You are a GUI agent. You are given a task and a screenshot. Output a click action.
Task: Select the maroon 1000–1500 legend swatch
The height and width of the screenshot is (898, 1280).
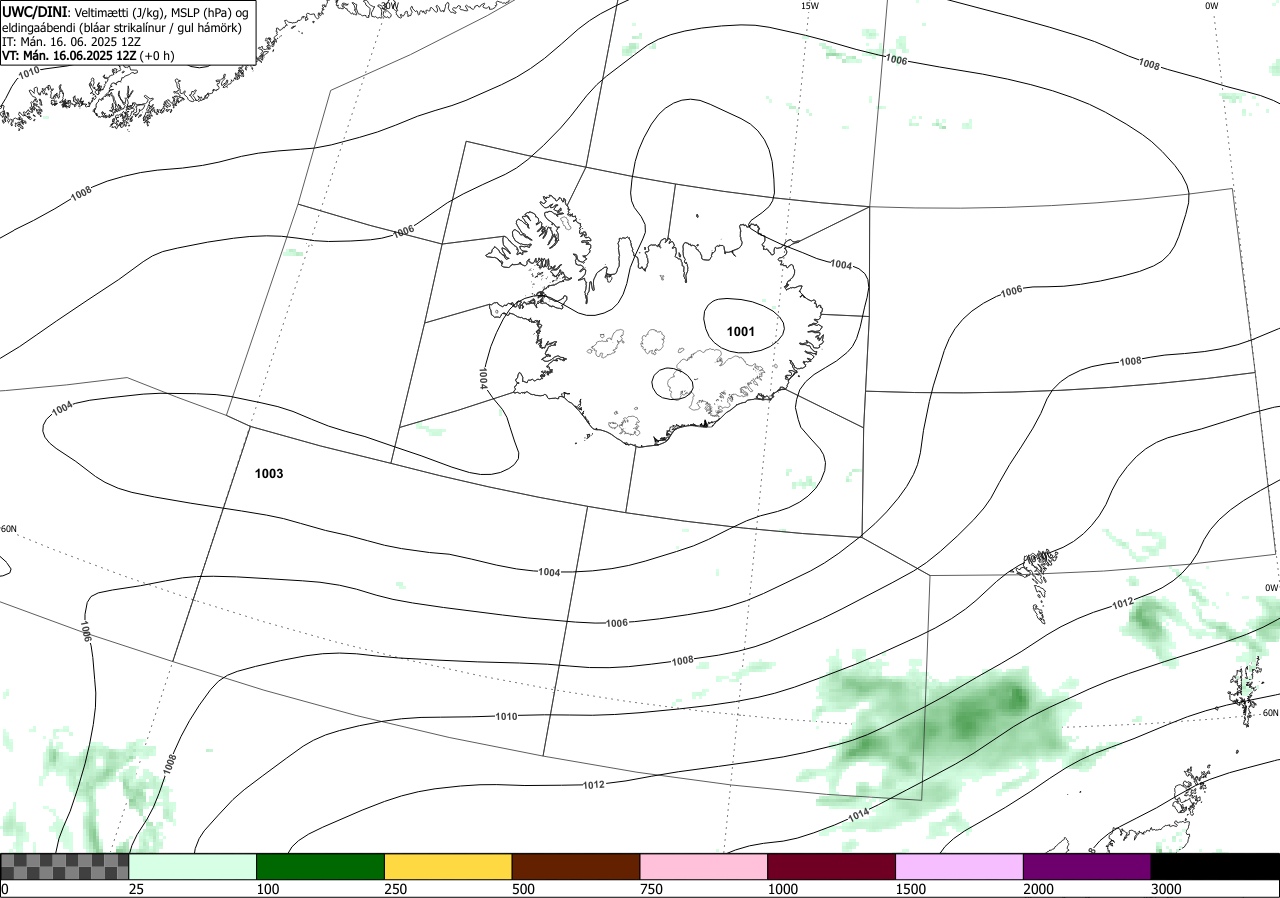[832, 866]
